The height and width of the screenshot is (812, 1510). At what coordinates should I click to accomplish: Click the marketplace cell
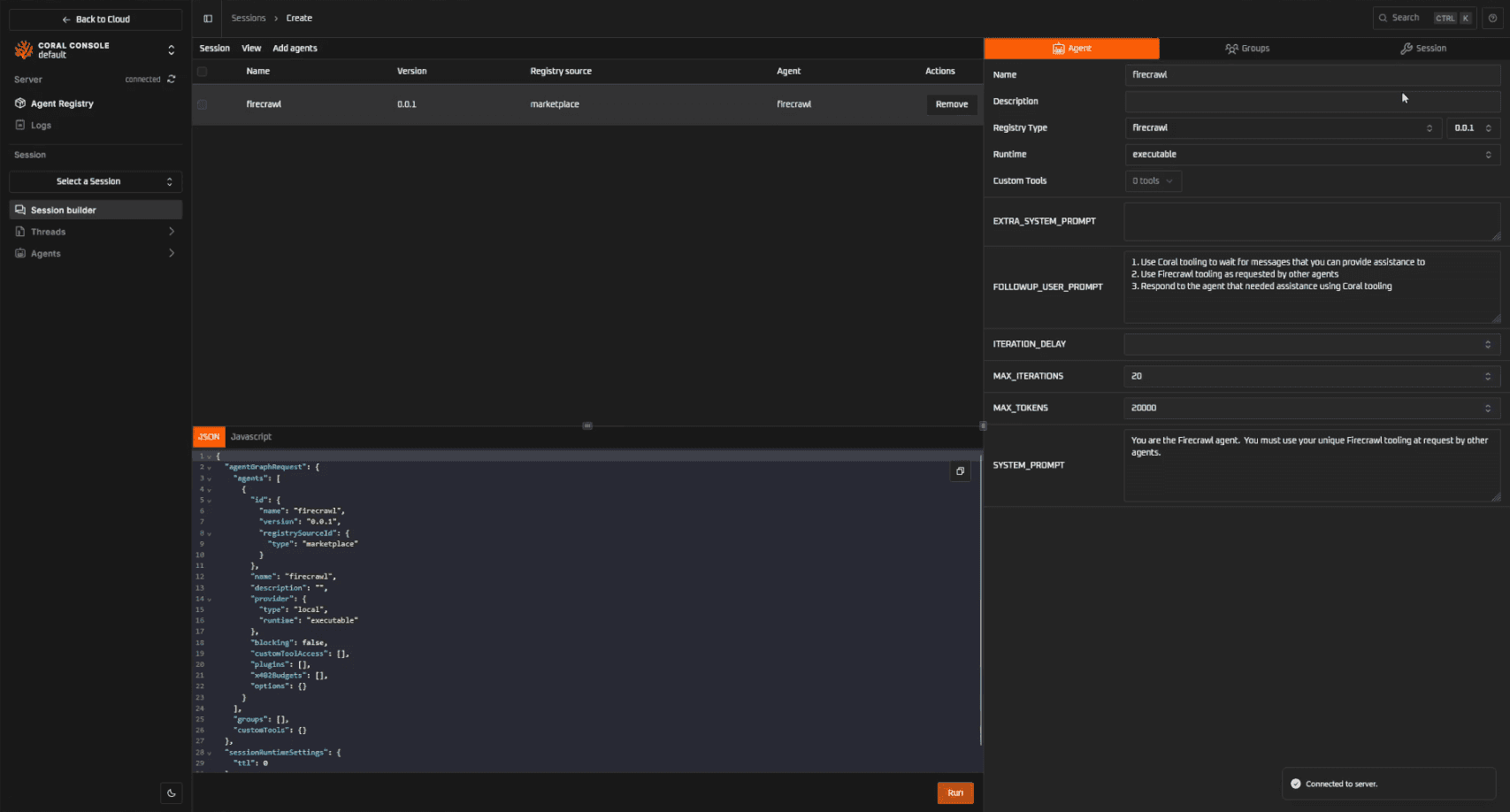click(555, 104)
